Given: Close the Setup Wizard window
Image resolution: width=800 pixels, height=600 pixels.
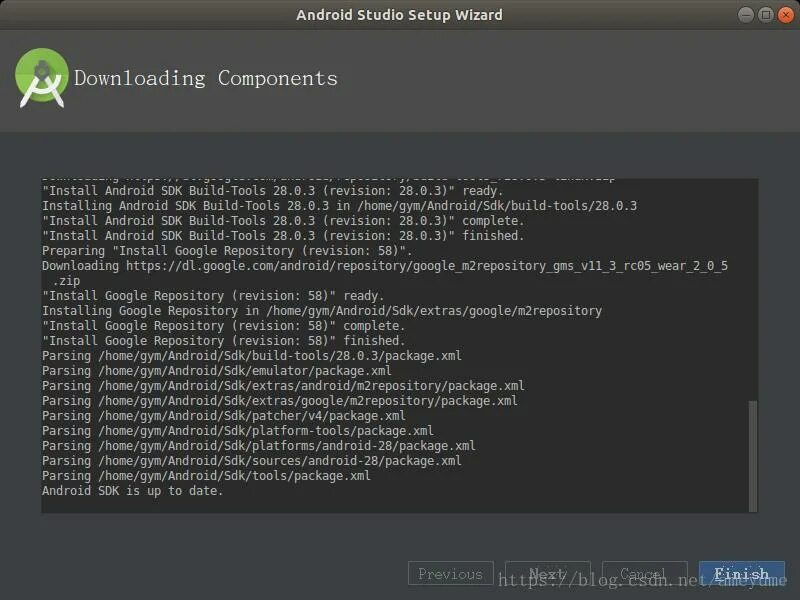Looking at the screenshot, I should point(785,15).
